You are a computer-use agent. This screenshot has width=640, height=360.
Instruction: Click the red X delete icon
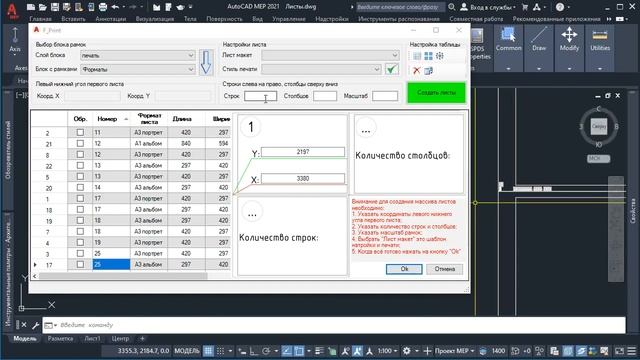(416, 71)
